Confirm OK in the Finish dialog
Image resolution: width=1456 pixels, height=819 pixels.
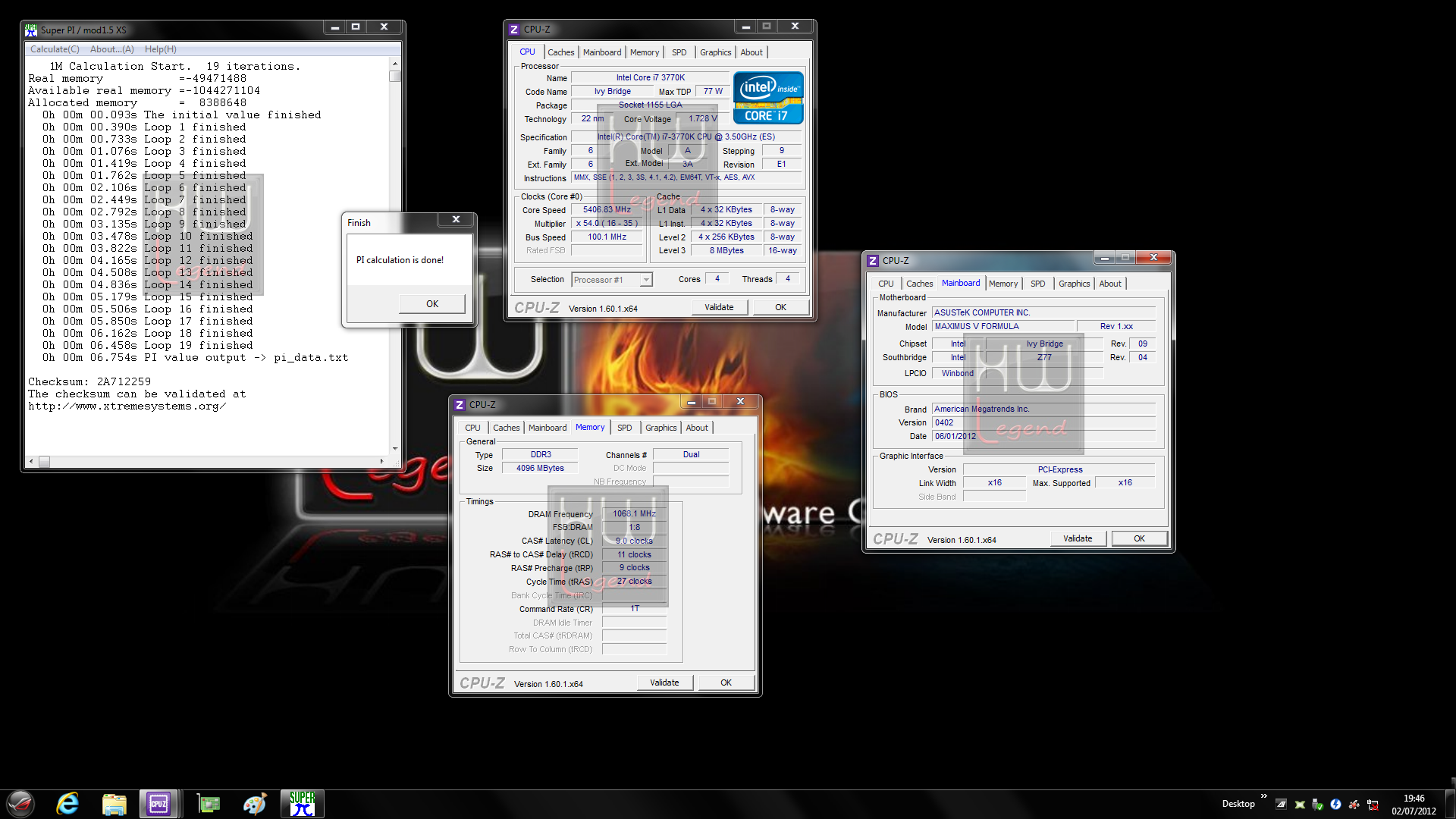click(432, 303)
